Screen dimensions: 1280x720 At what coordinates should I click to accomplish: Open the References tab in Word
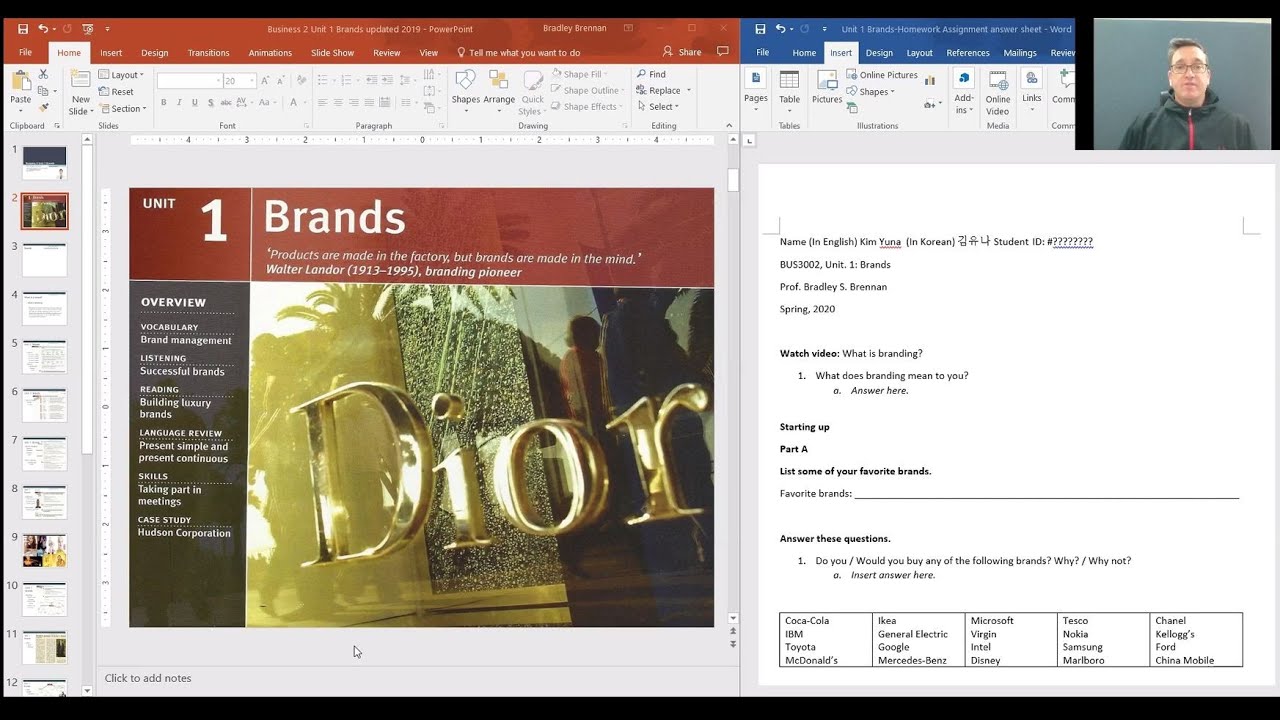[968, 53]
